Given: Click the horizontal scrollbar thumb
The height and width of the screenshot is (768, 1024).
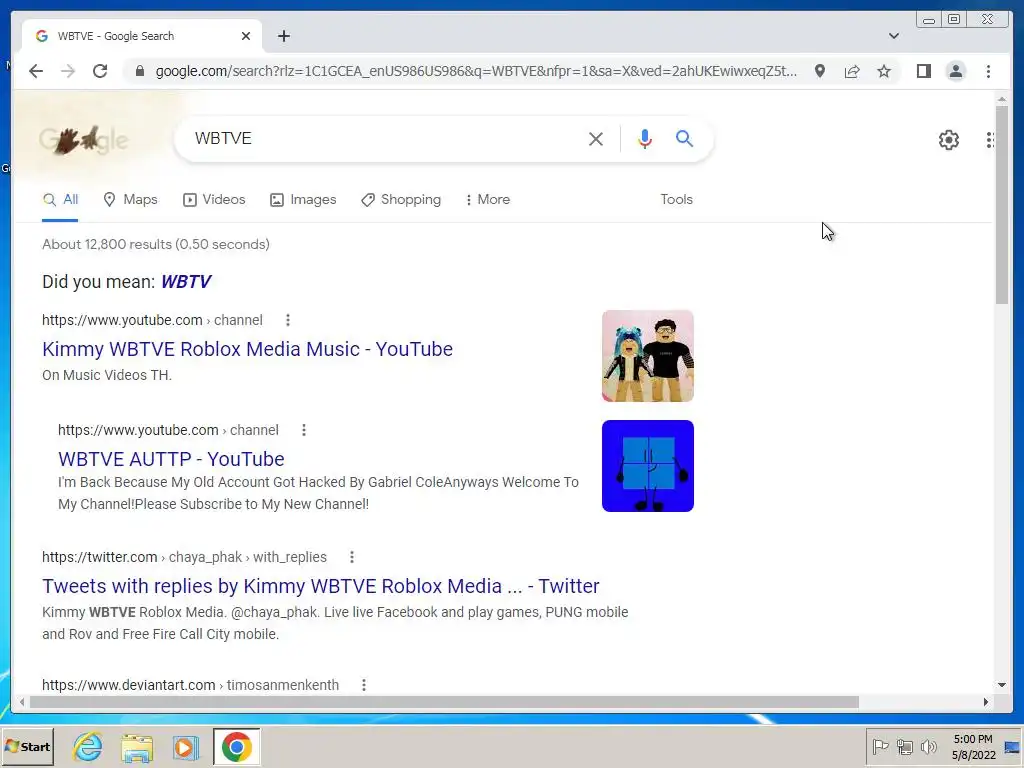Looking at the screenshot, I should pos(444,702).
